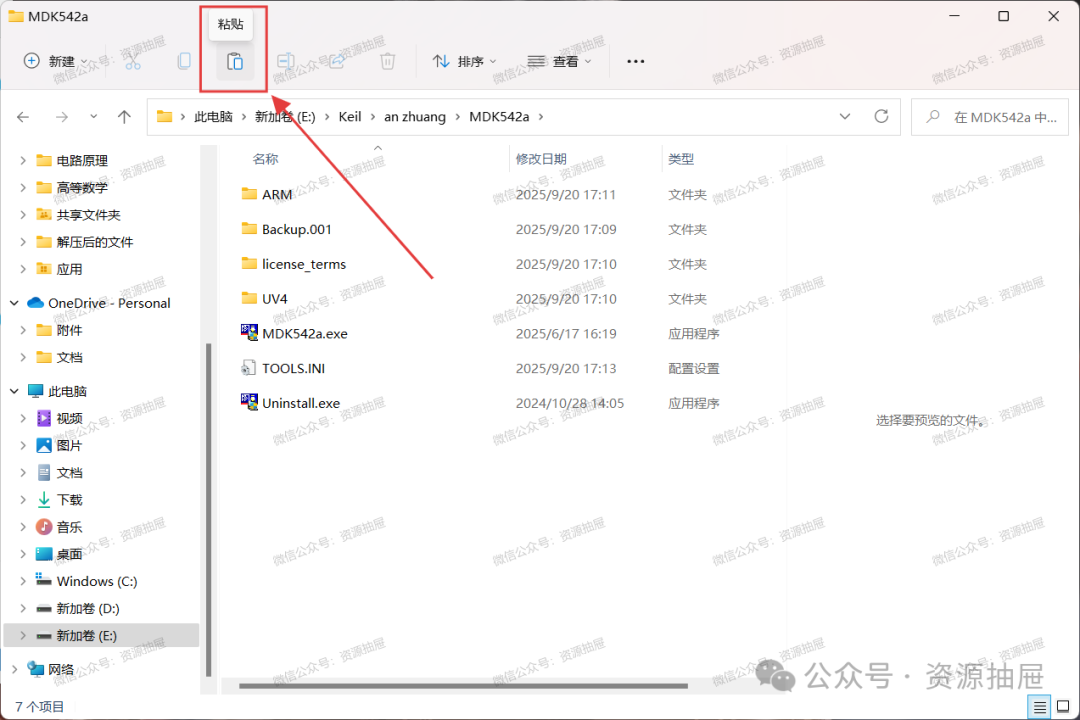Collapse the 此电脑 tree node
1080x720 pixels.
pyautogui.click(x=14, y=391)
